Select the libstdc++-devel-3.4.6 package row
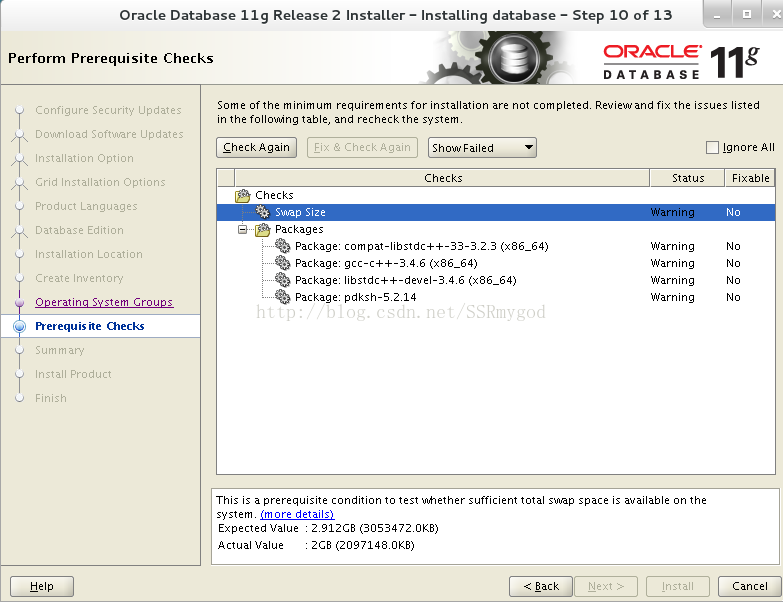Viewport: 783px width, 602px height. pos(496,280)
